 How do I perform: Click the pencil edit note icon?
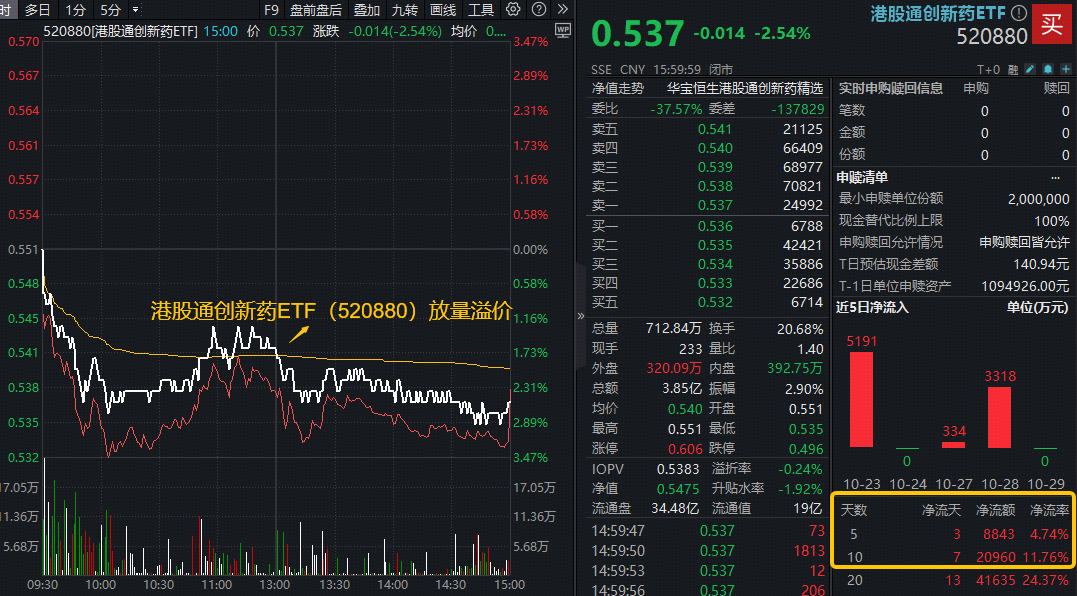click(1030, 69)
